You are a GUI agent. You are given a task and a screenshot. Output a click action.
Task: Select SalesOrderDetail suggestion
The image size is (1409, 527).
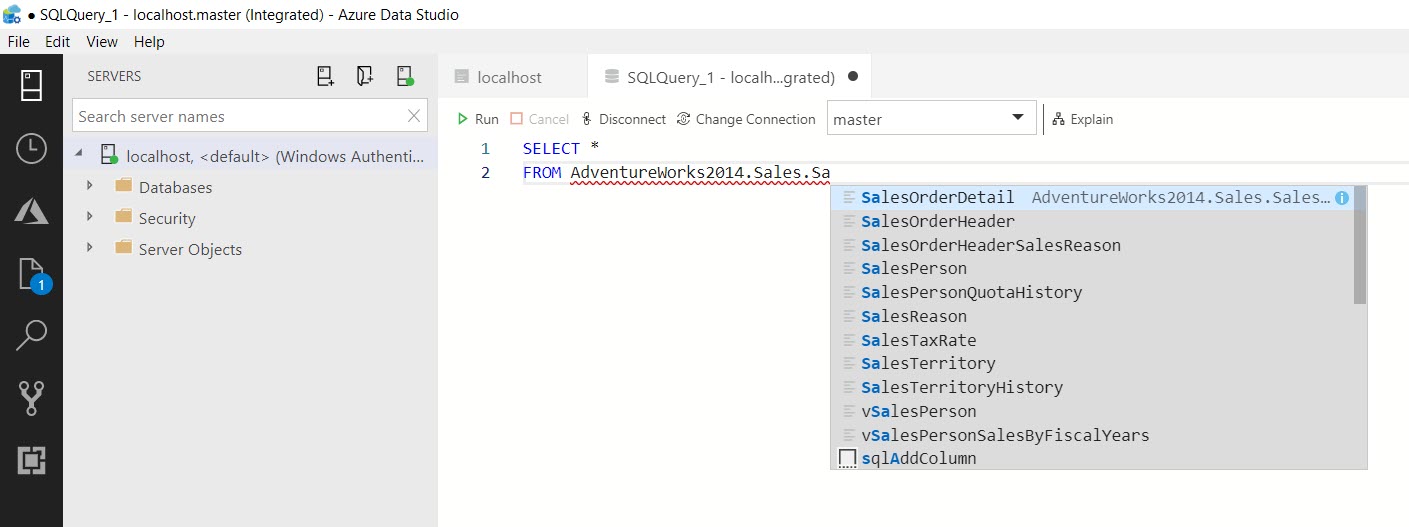(x=1091, y=198)
